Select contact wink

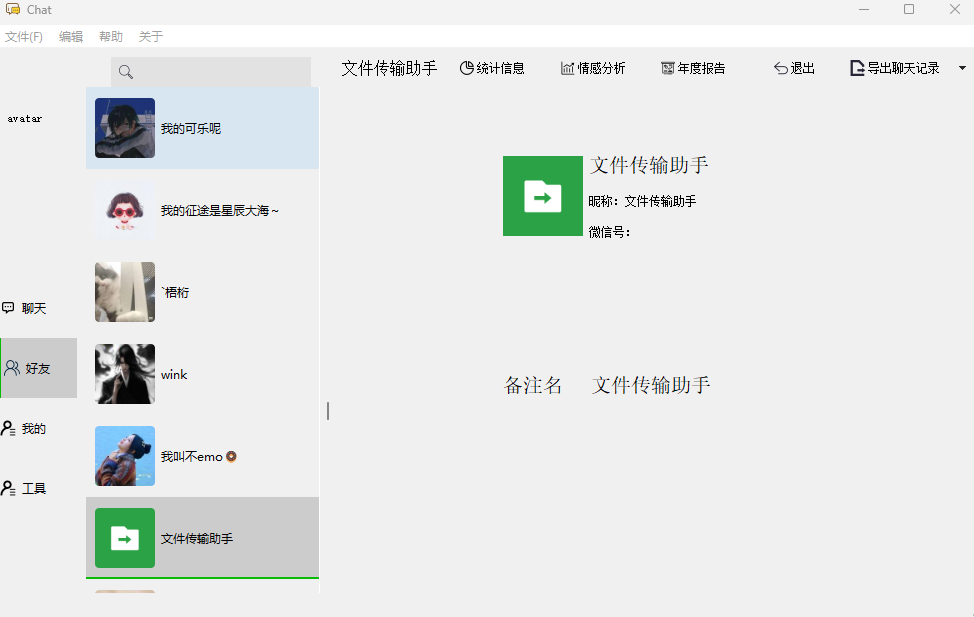pyautogui.click(x=203, y=374)
